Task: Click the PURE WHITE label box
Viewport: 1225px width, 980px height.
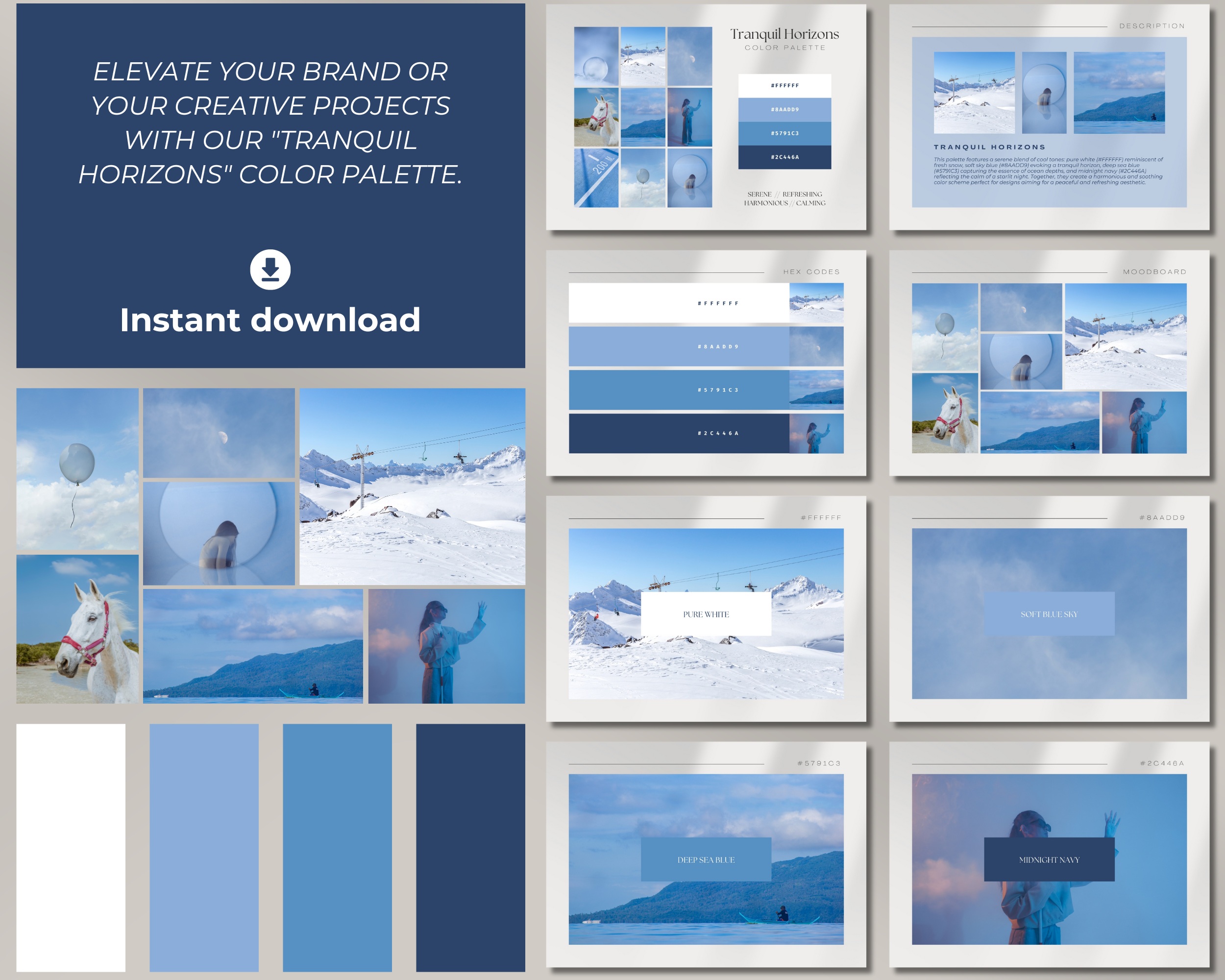Action: tap(706, 614)
